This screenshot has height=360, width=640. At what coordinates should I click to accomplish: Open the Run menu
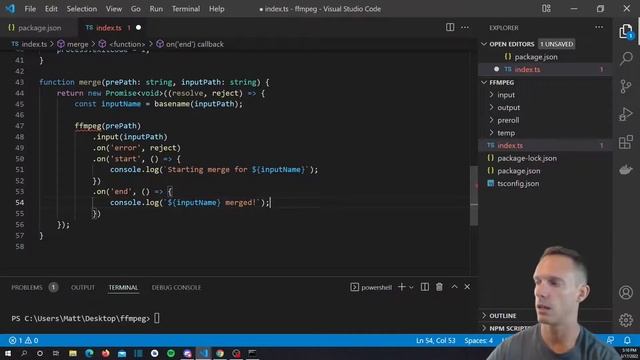(x=156, y=9)
